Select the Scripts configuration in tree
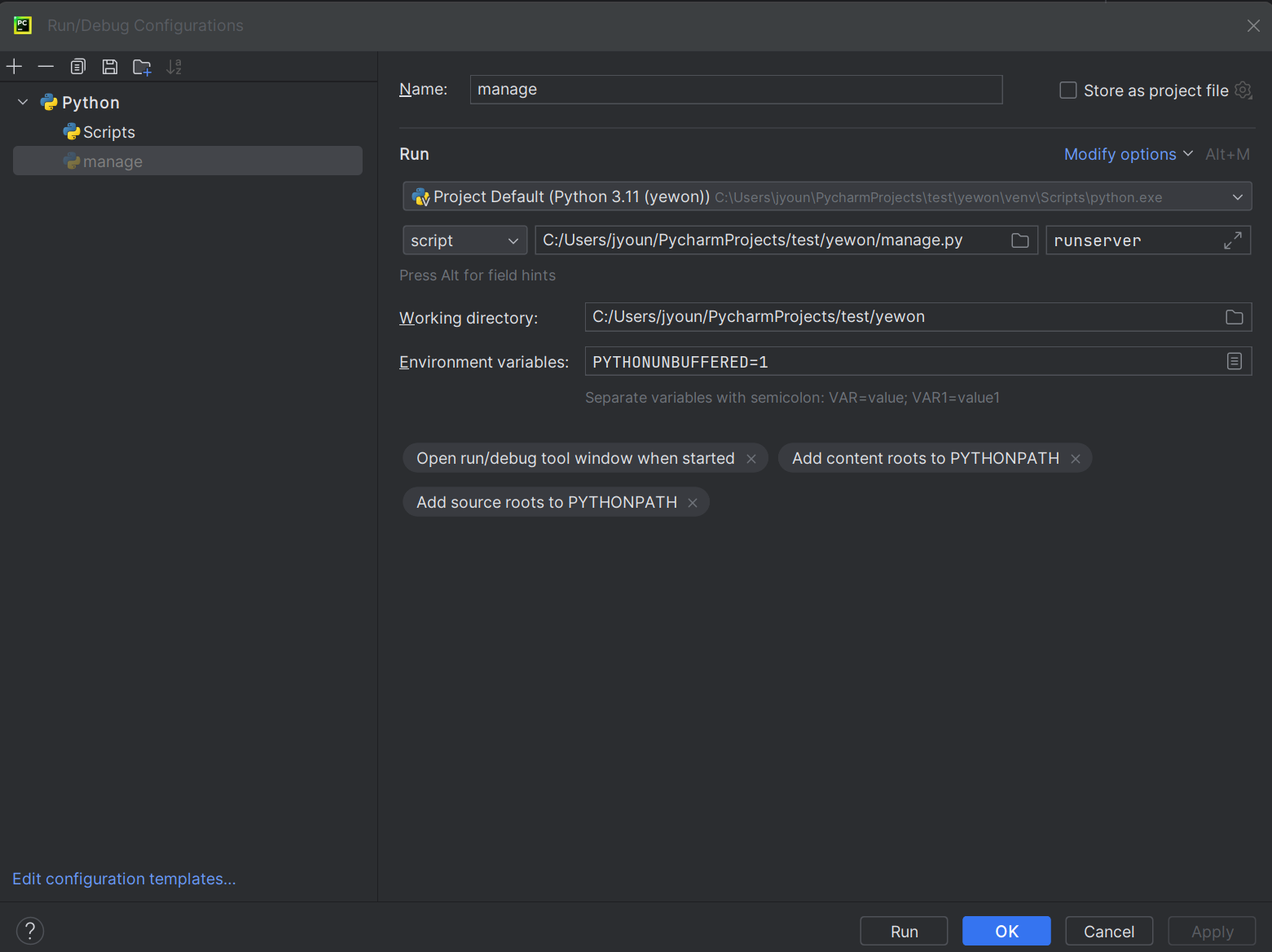1272x952 pixels. pos(108,132)
